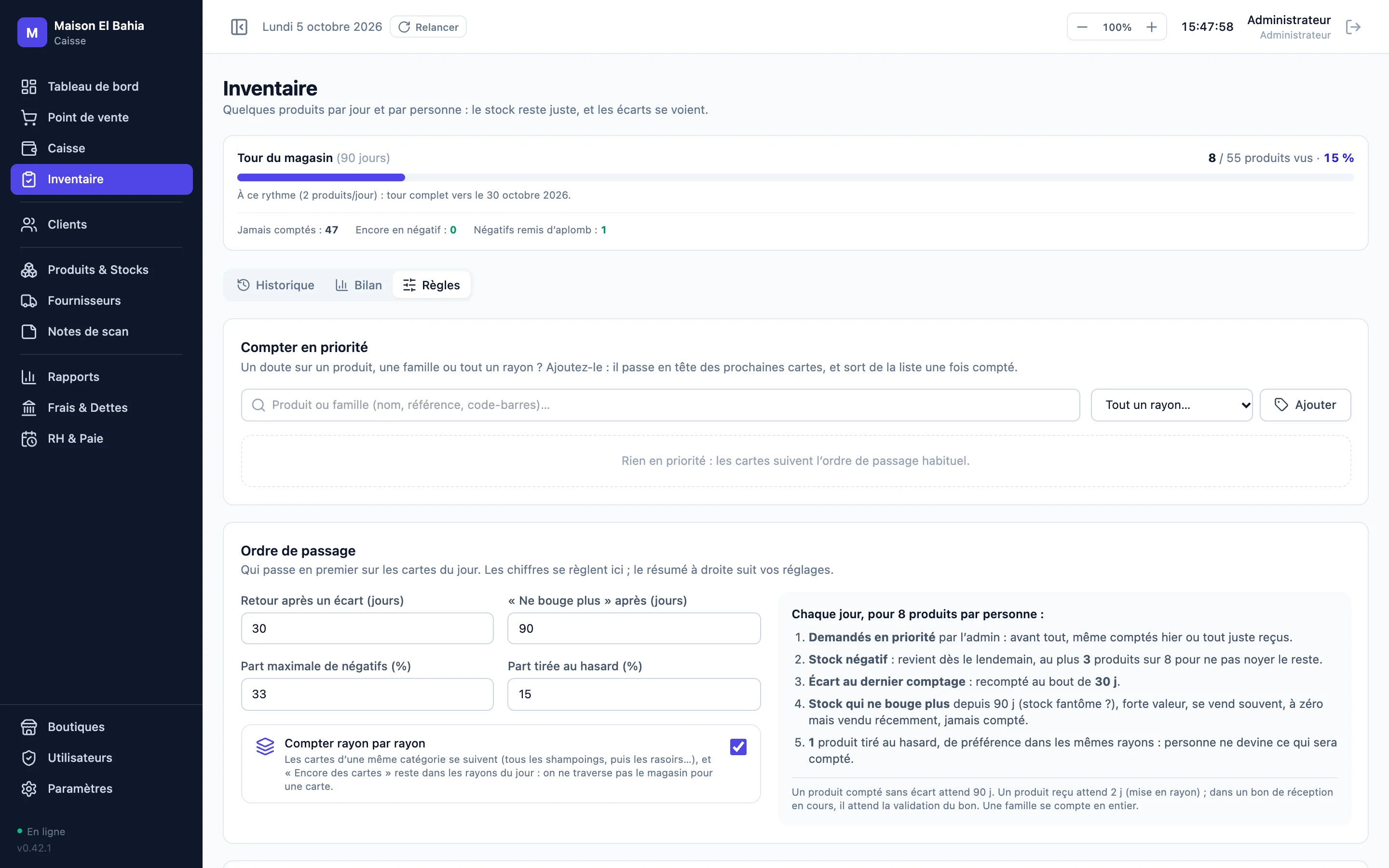Select Inventaire in the sidebar

point(102,179)
